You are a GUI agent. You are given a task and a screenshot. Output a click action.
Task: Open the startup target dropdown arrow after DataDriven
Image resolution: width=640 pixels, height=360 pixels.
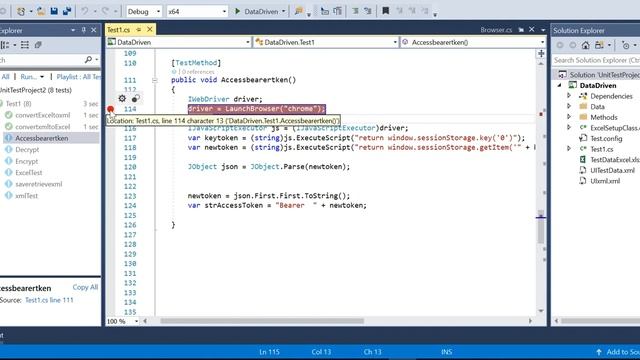pos(283,11)
